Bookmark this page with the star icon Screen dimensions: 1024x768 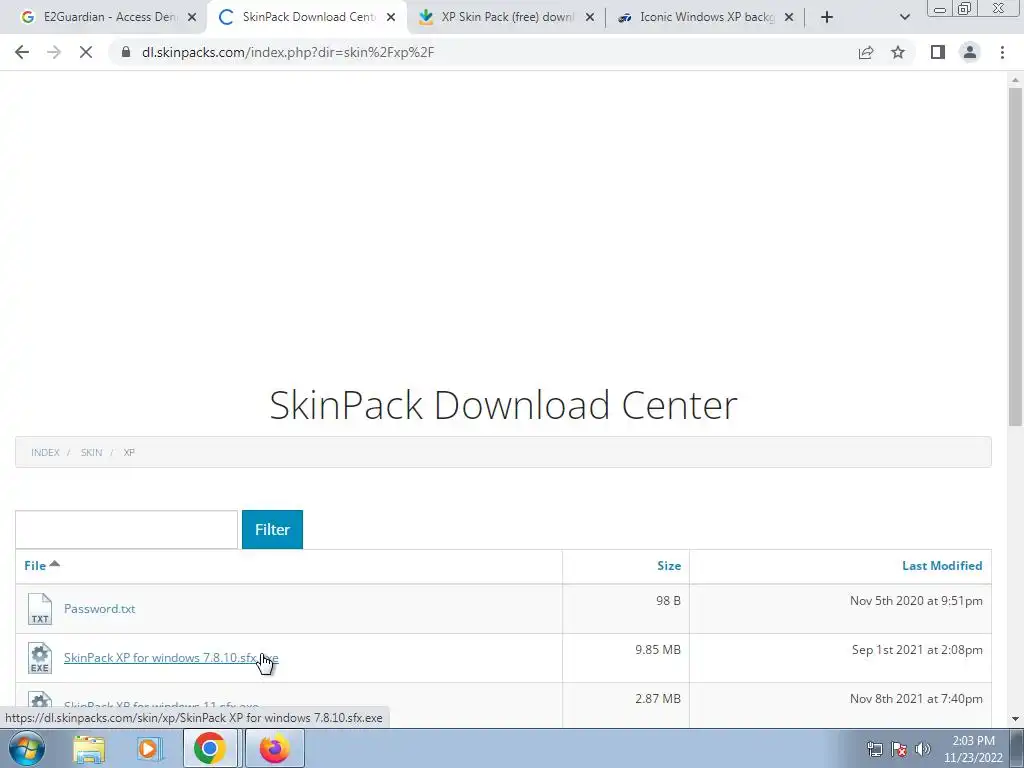coord(898,52)
